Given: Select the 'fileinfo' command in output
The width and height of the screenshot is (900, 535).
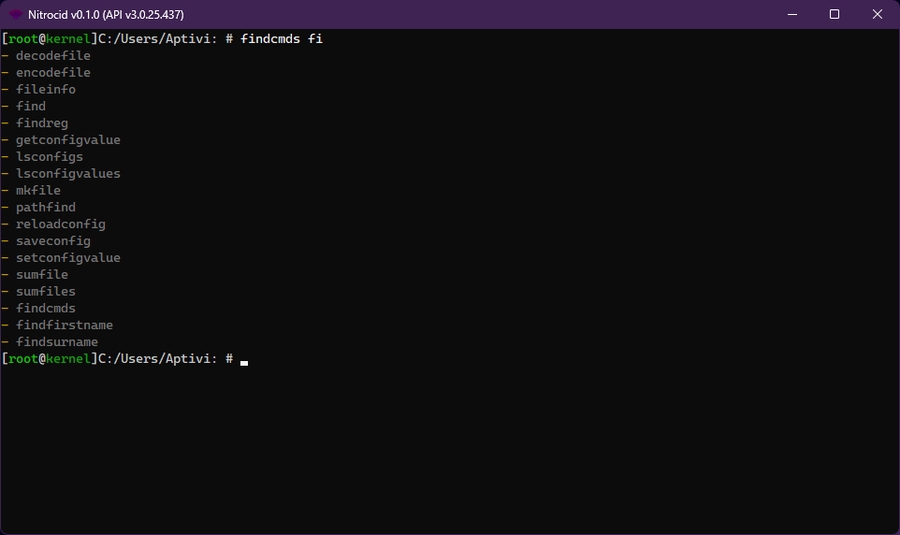Looking at the screenshot, I should point(45,90).
